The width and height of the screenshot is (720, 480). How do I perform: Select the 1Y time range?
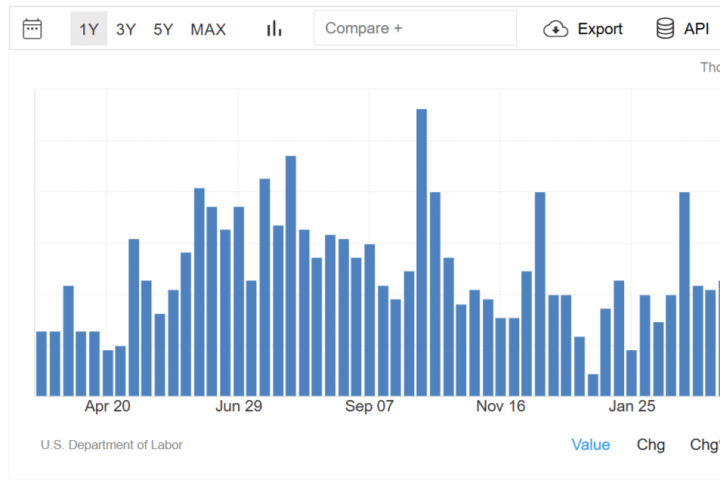click(89, 29)
